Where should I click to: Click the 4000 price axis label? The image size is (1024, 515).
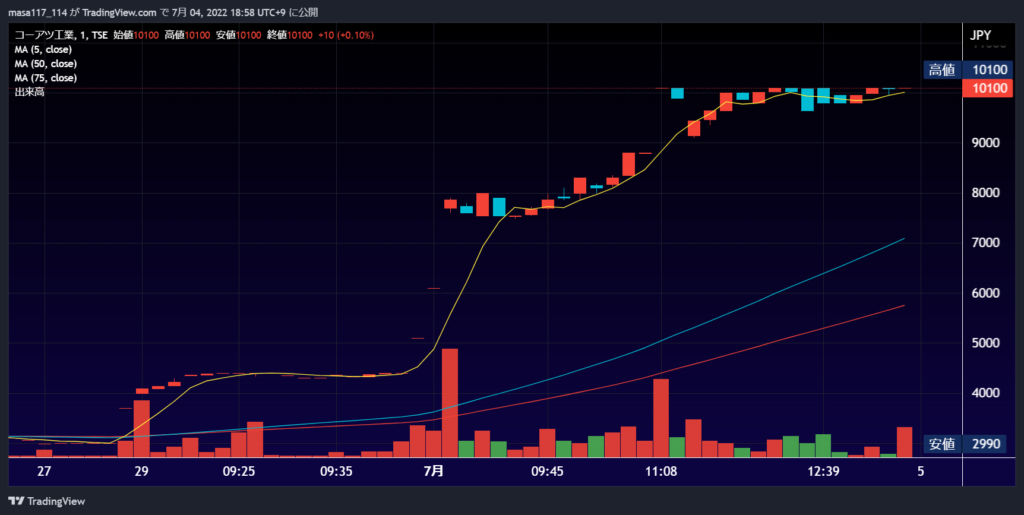tap(986, 393)
